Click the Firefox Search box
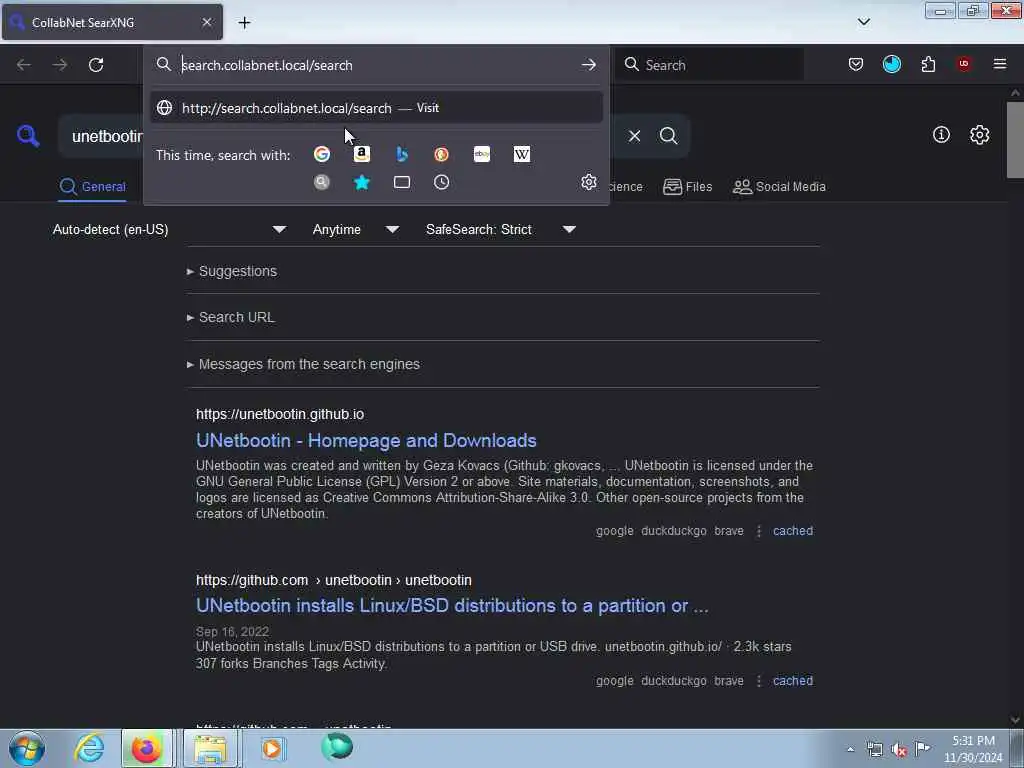Screen dimensions: 1024x768 [x=709, y=65]
